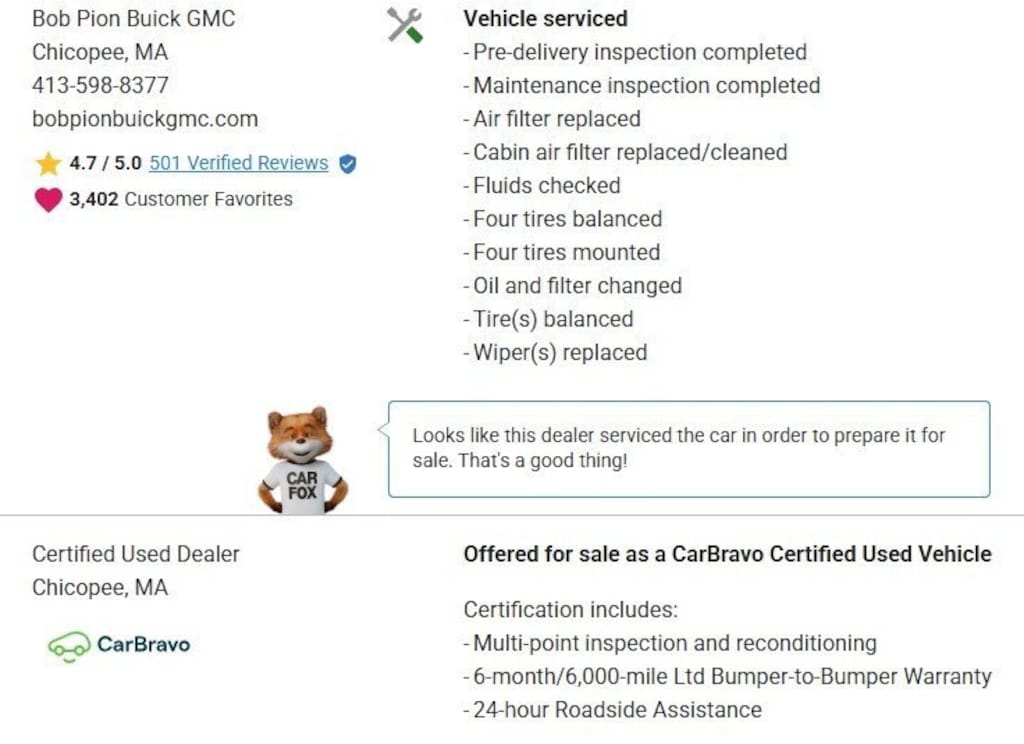
Task: Click the Bumper-to-Bumper Warranty line
Action: point(731,677)
